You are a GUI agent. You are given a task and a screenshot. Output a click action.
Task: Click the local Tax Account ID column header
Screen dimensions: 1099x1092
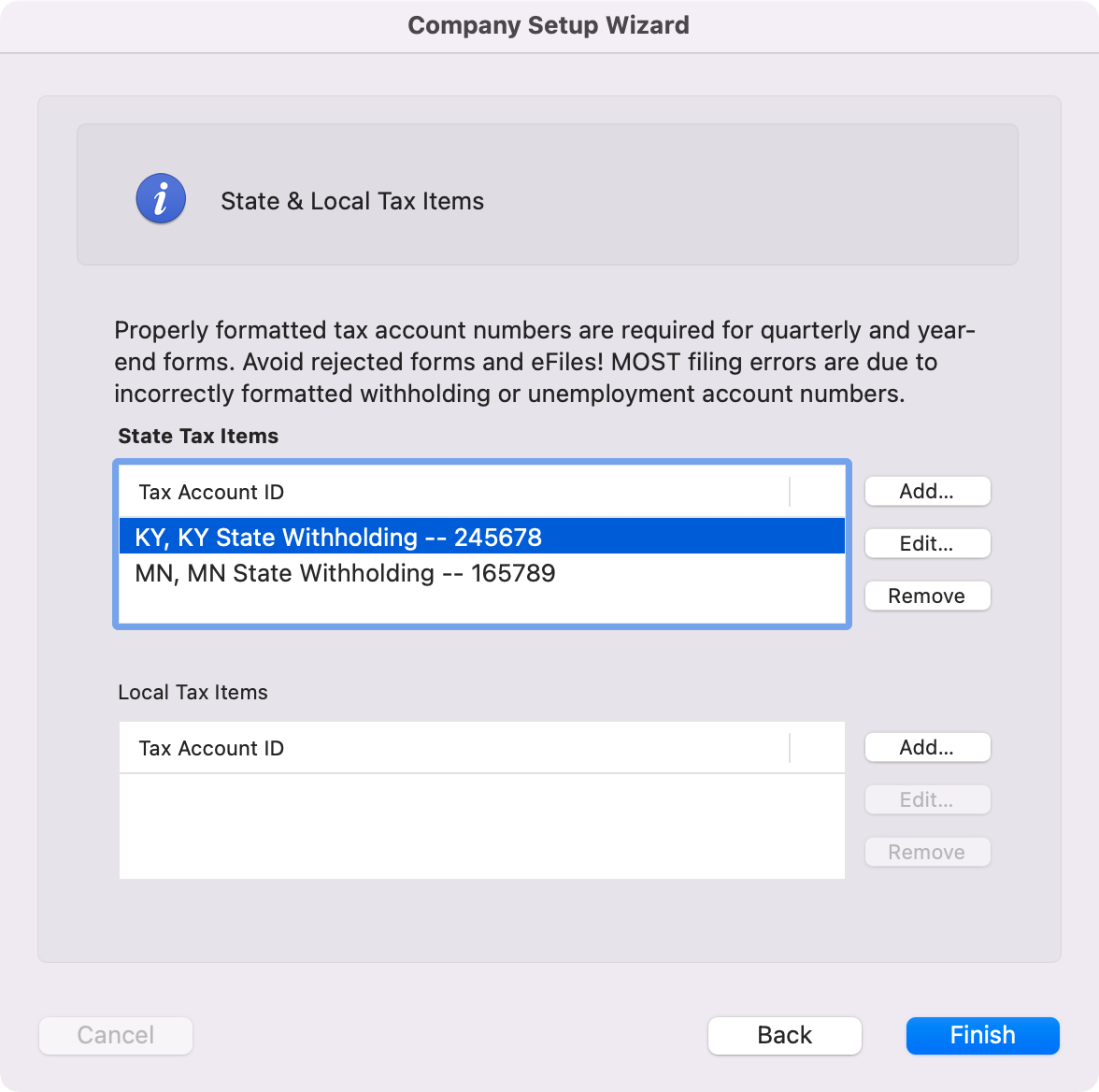pyautogui.click(x=211, y=748)
